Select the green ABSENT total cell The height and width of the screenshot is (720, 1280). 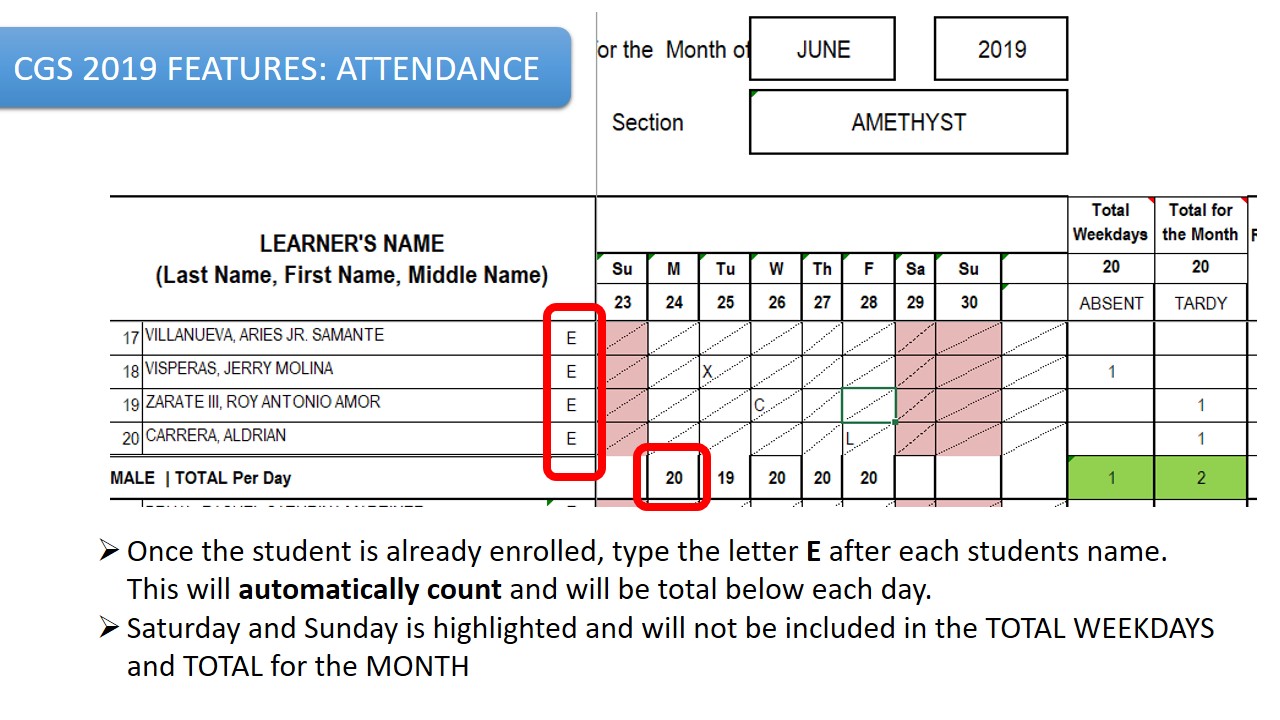[x=1111, y=478]
